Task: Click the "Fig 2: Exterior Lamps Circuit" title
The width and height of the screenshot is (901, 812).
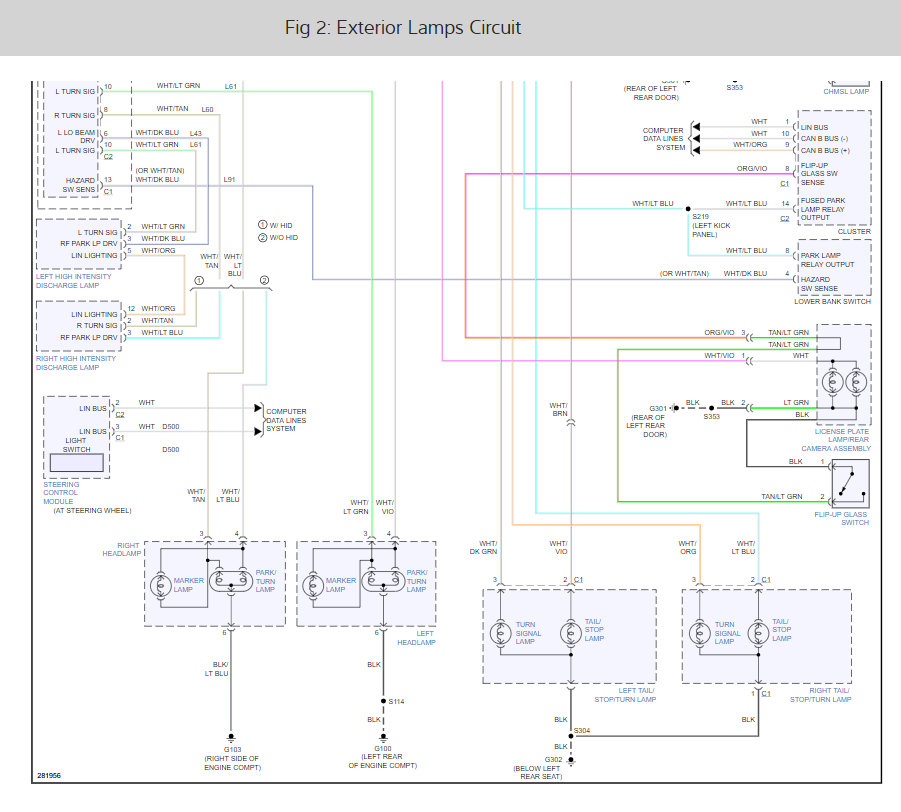Action: coord(403,28)
